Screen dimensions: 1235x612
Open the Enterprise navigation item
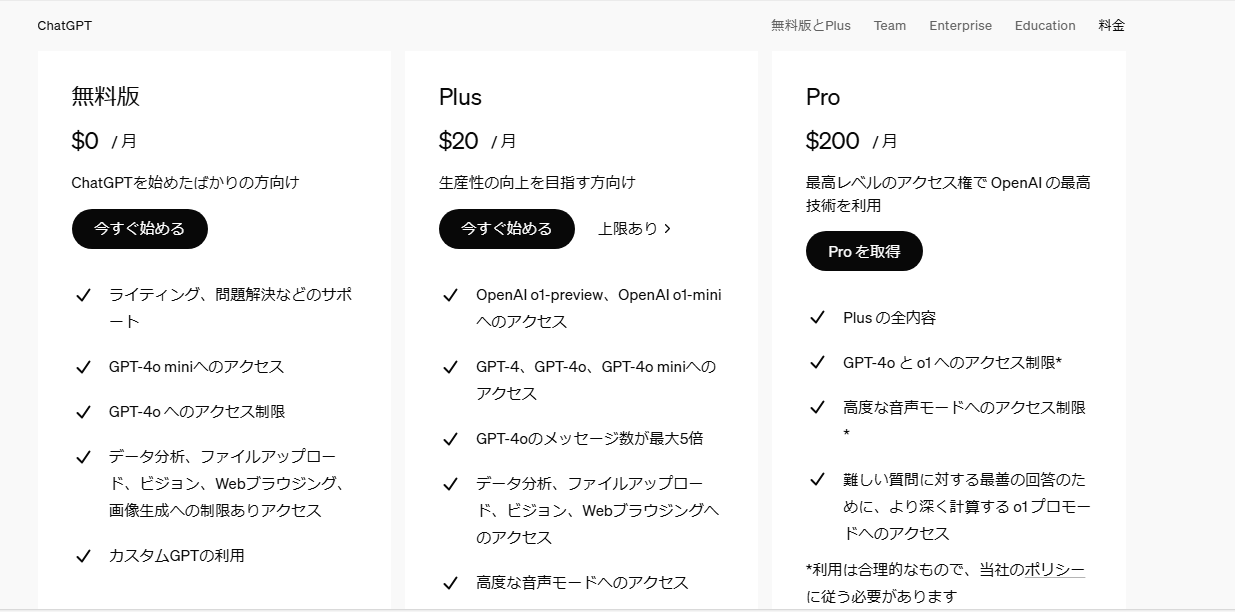959,25
